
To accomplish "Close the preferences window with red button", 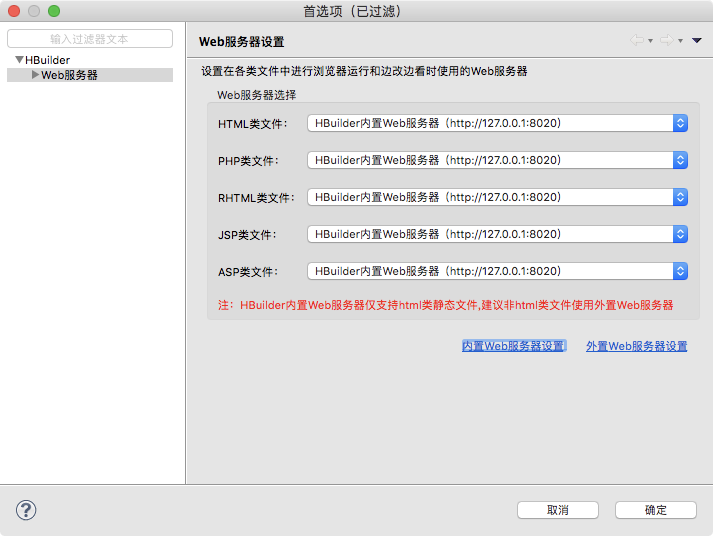I will pyautogui.click(x=14, y=11).
